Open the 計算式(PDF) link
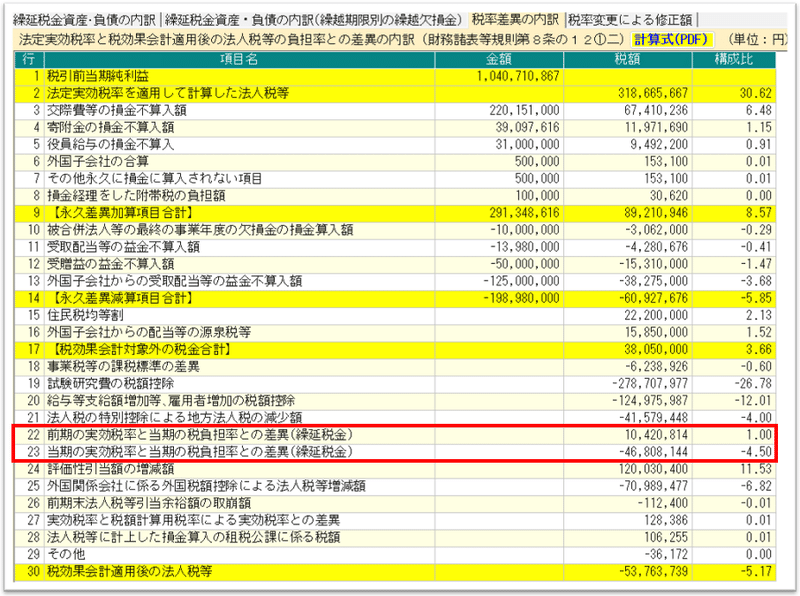The width and height of the screenshot is (800, 596). (671, 39)
